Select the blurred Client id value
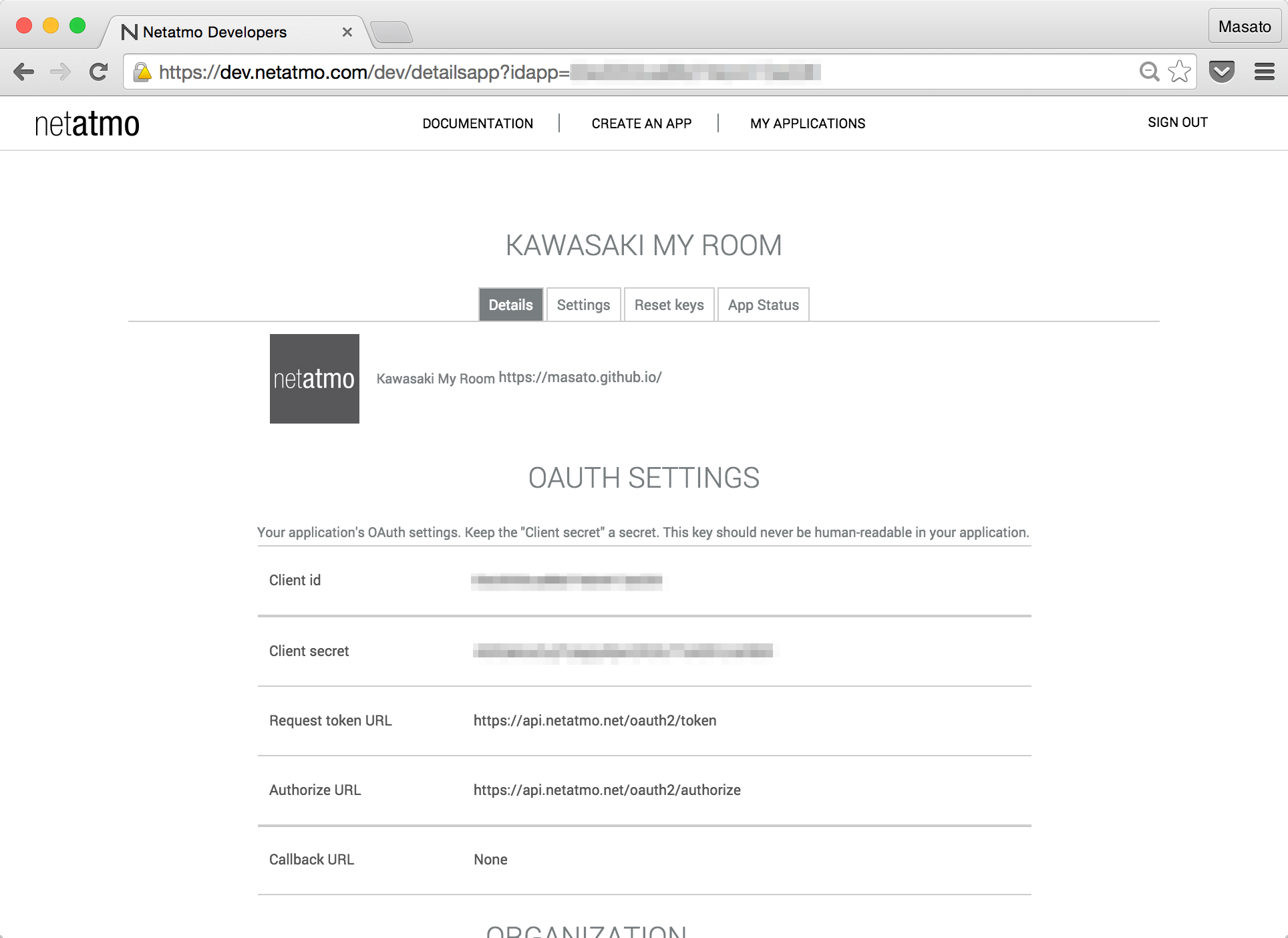This screenshot has height=938, width=1288. (x=567, y=581)
